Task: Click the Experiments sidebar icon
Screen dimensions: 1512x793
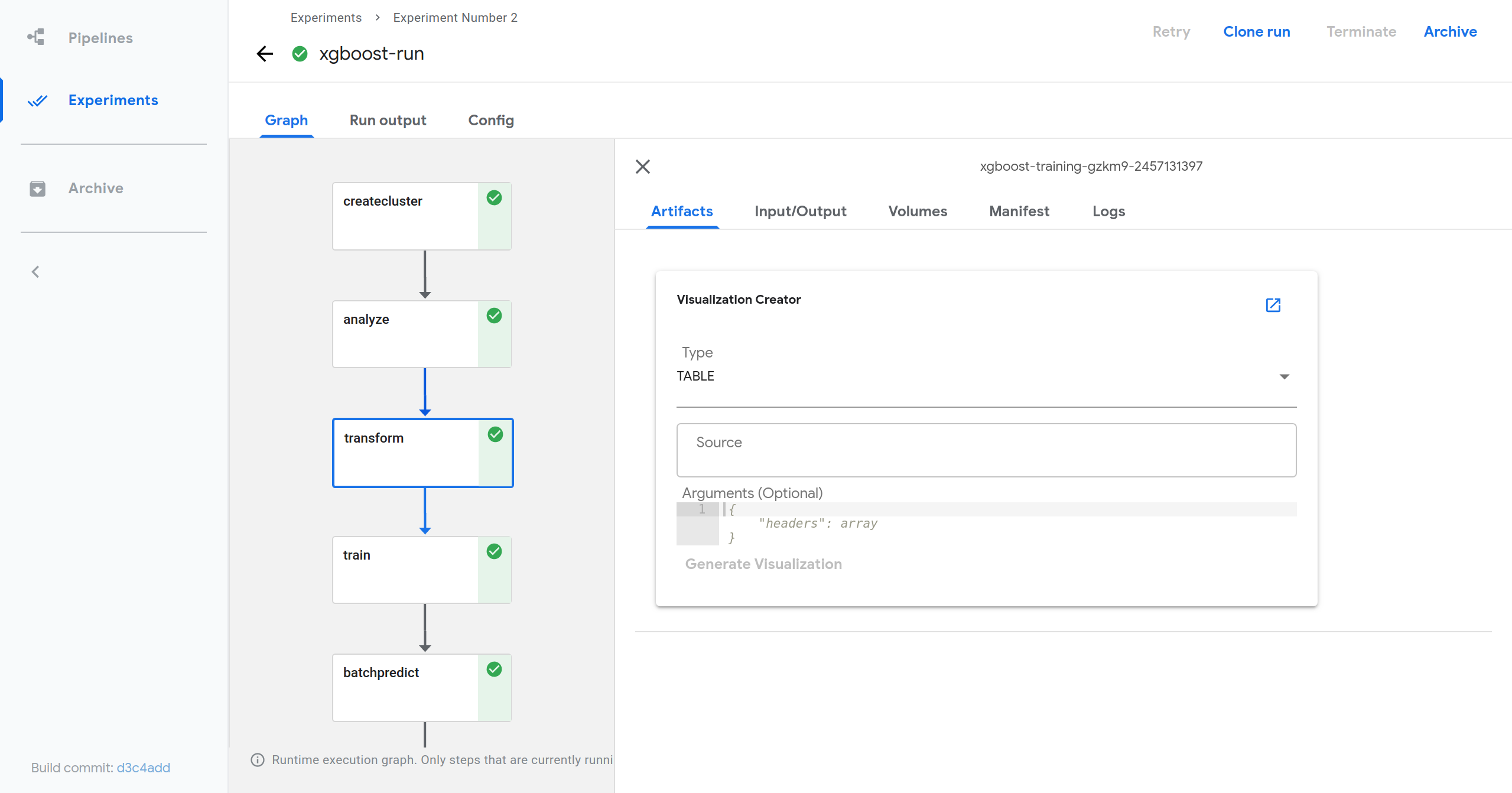Action: coord(38,100)
